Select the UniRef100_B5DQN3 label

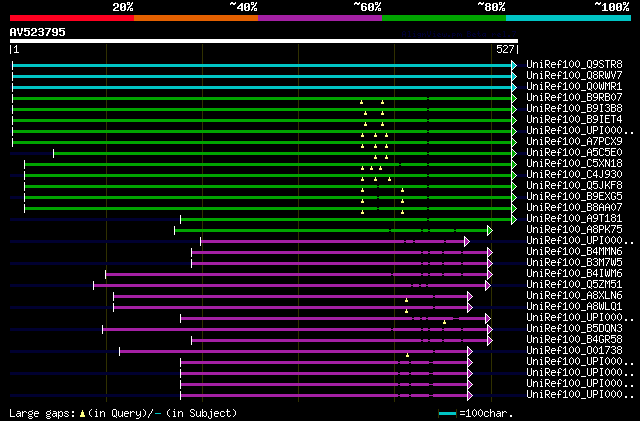click(x=574, y=329)
